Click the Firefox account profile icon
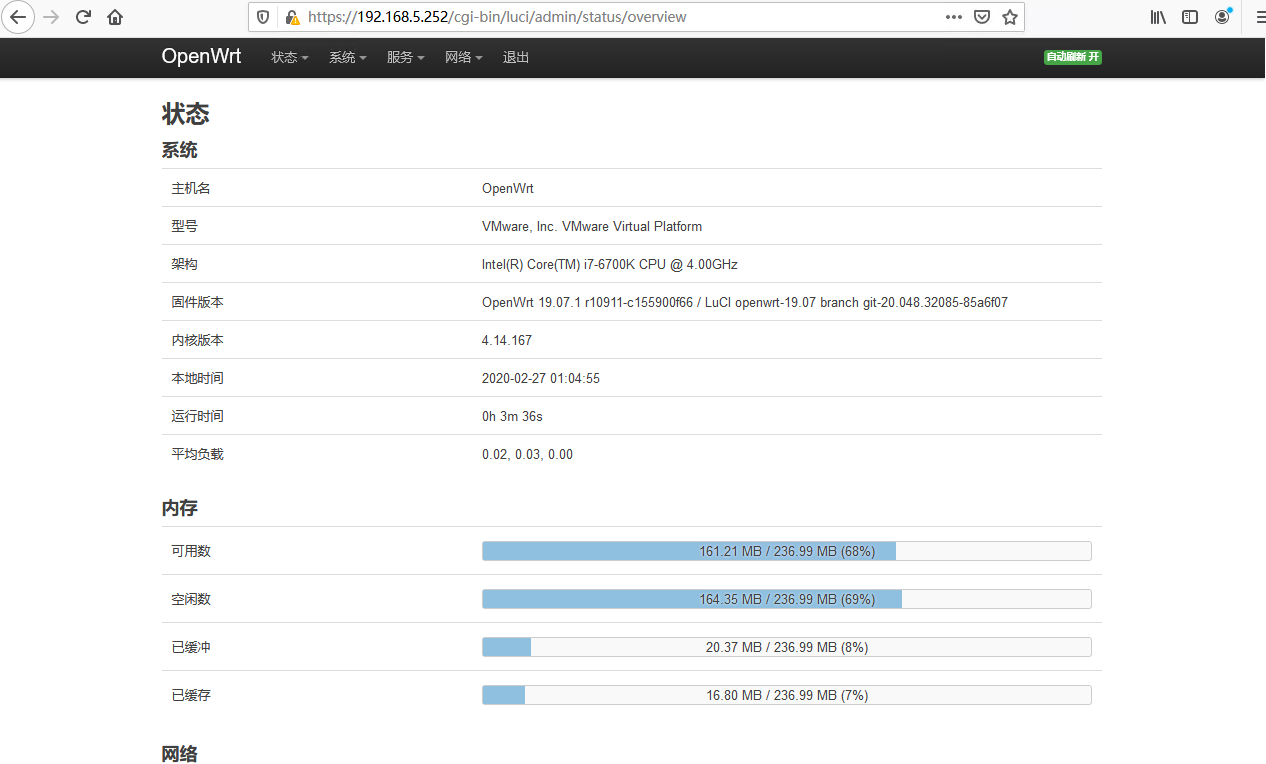 coord(1222,17)
